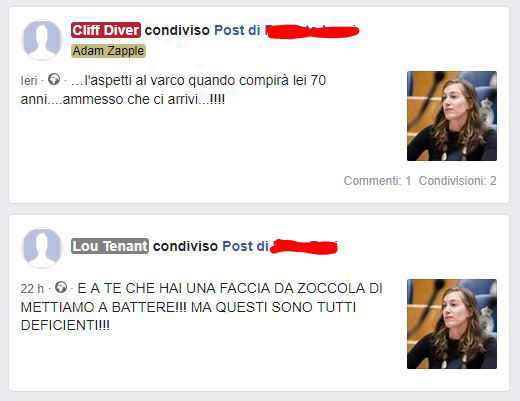Click the redacted author name in first post
The width and height of the screenshot is (520, 401).
pyautogui.click(x=312, y=32)
